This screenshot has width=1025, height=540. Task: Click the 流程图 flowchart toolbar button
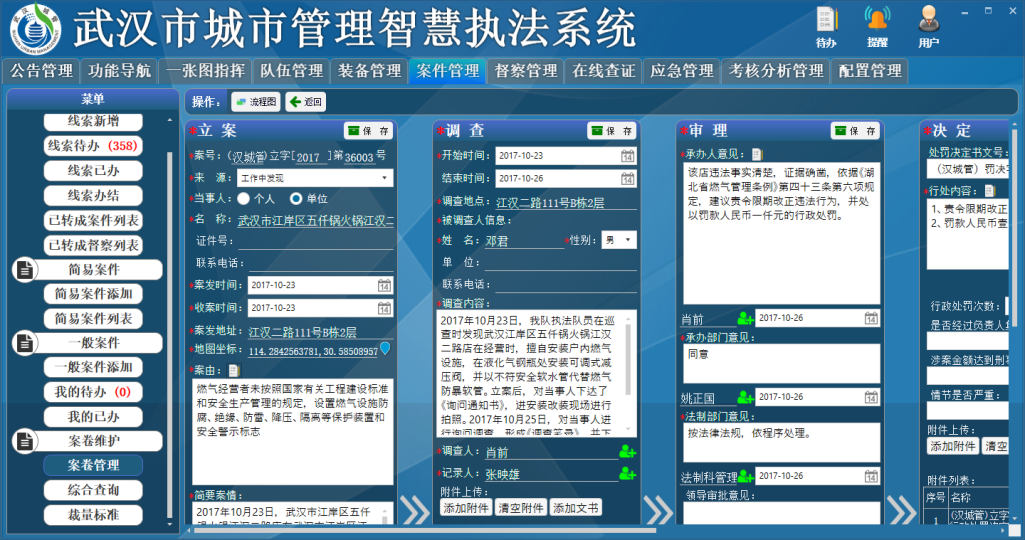255,102
